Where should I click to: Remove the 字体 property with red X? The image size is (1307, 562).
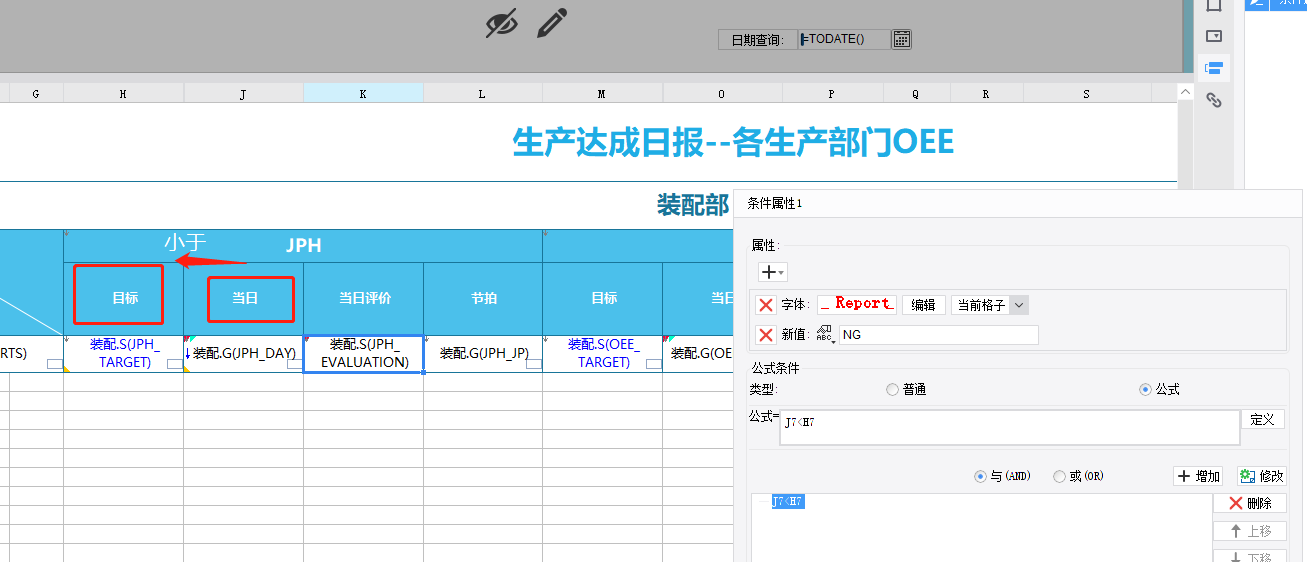pos(765,305)
